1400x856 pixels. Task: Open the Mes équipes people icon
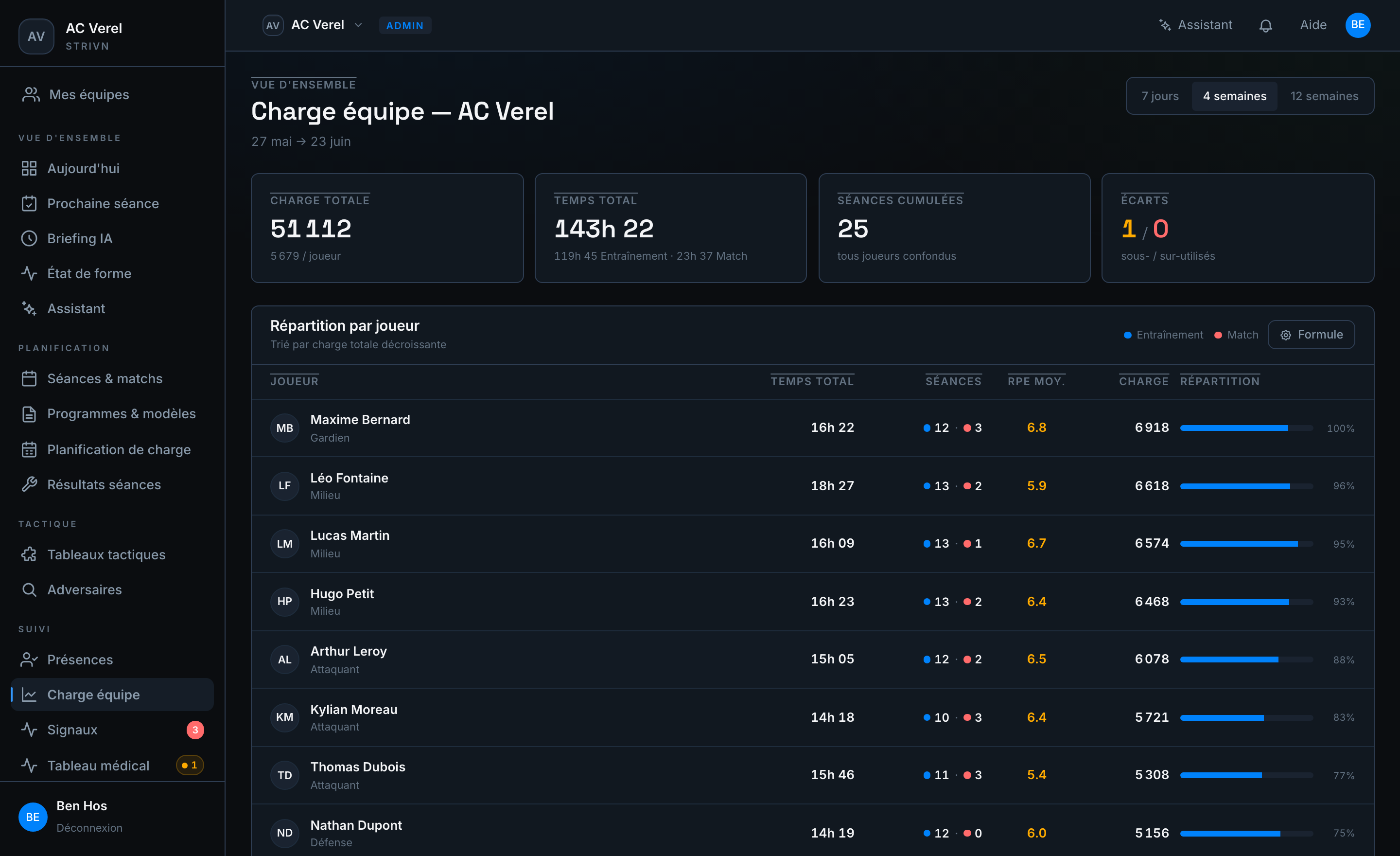(x=31, y=94)
